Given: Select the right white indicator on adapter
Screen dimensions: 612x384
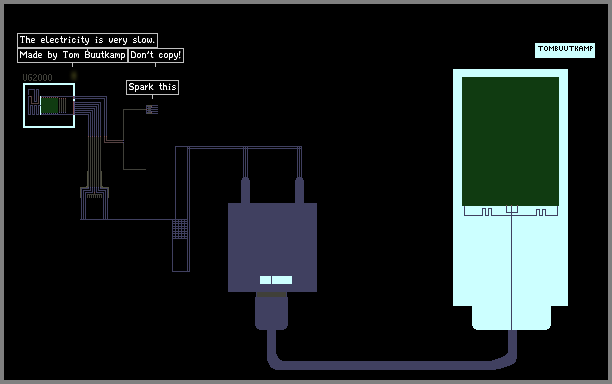Looking at the screenshot, I should (282, 280).
